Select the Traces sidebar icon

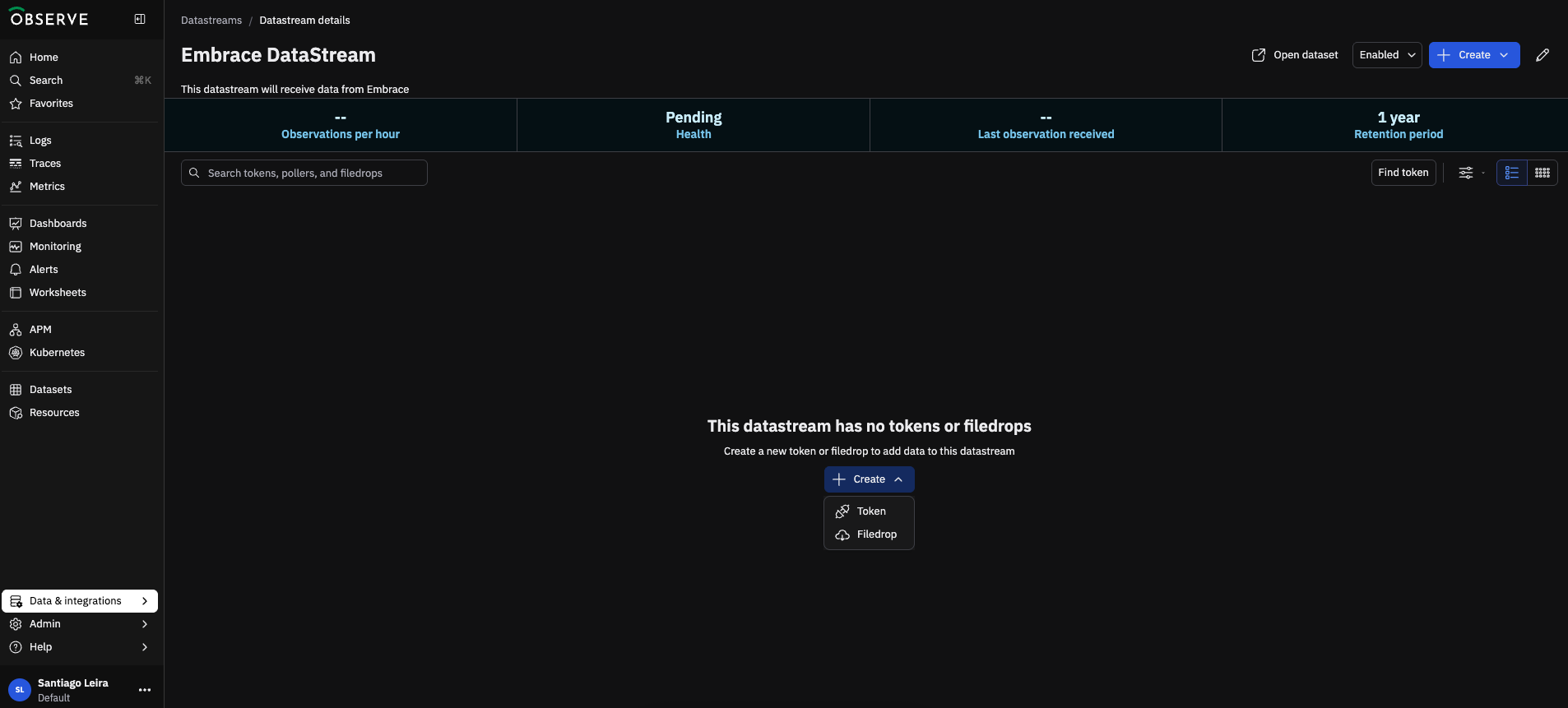[16, 164]
